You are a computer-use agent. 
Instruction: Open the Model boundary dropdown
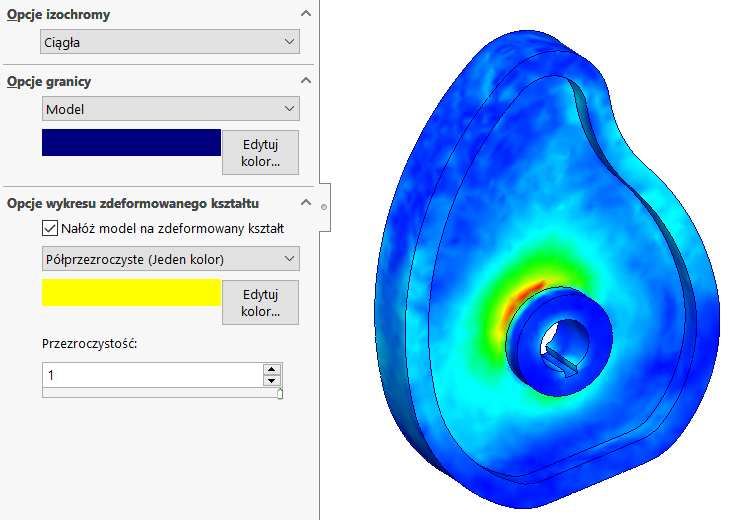(x=170, y=108)
